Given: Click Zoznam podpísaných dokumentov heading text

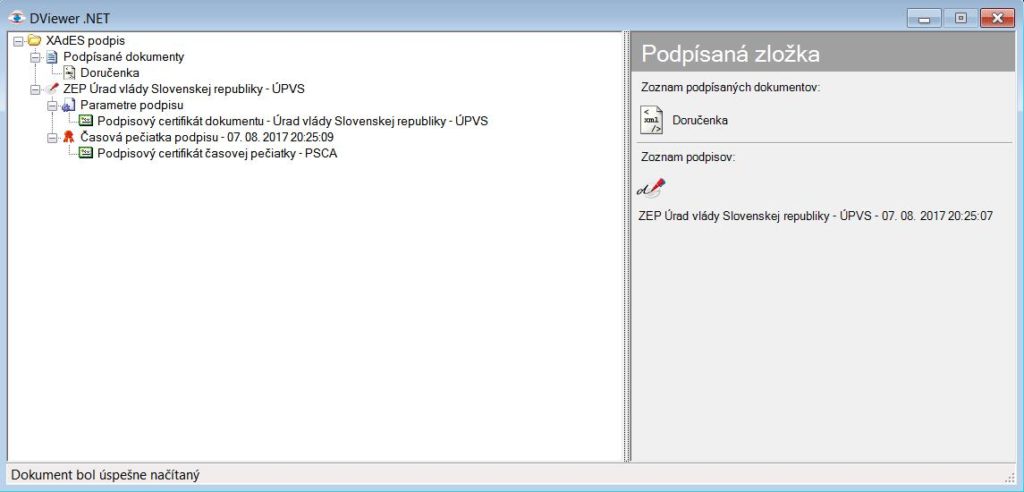Looking at the screenshot, I should tap(731, 87).
